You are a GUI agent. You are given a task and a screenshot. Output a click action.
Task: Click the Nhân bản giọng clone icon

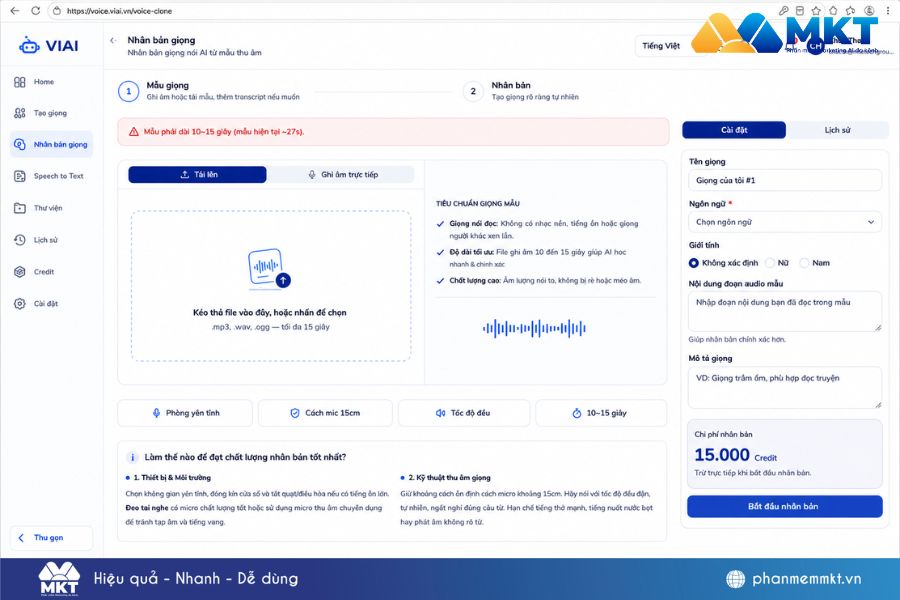(20, 144)
